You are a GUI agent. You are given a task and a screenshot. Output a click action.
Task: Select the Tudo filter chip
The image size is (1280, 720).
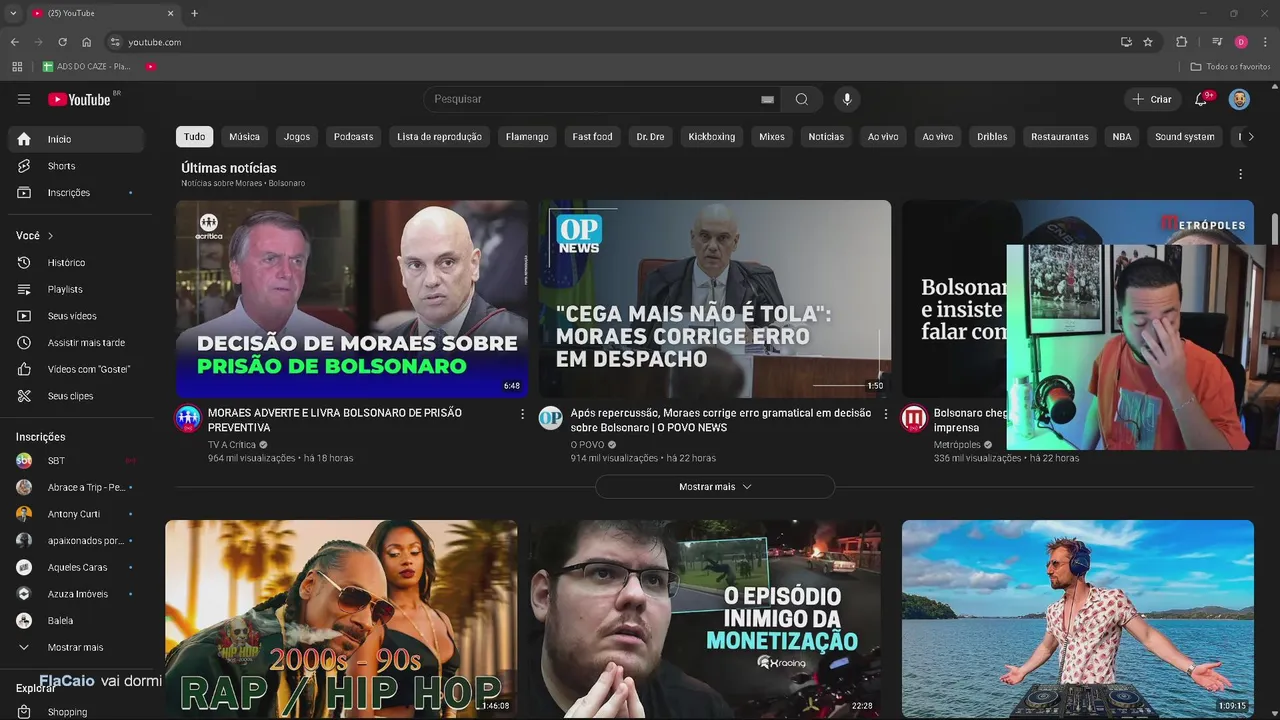195,137
